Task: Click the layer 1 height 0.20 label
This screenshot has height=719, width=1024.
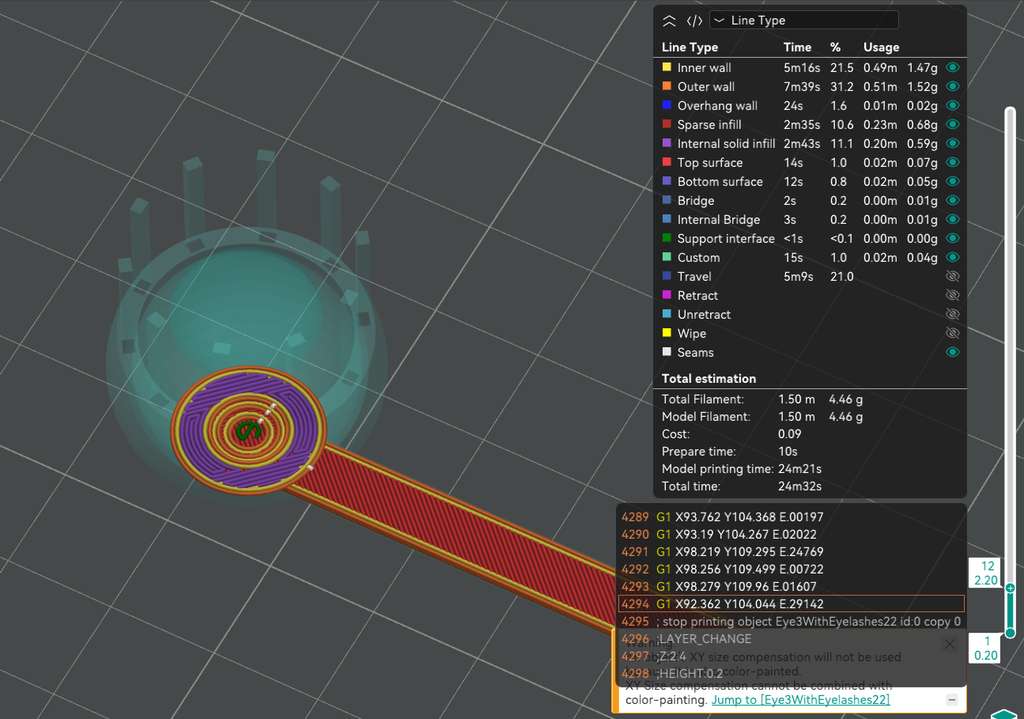Action: coord(986,648)
